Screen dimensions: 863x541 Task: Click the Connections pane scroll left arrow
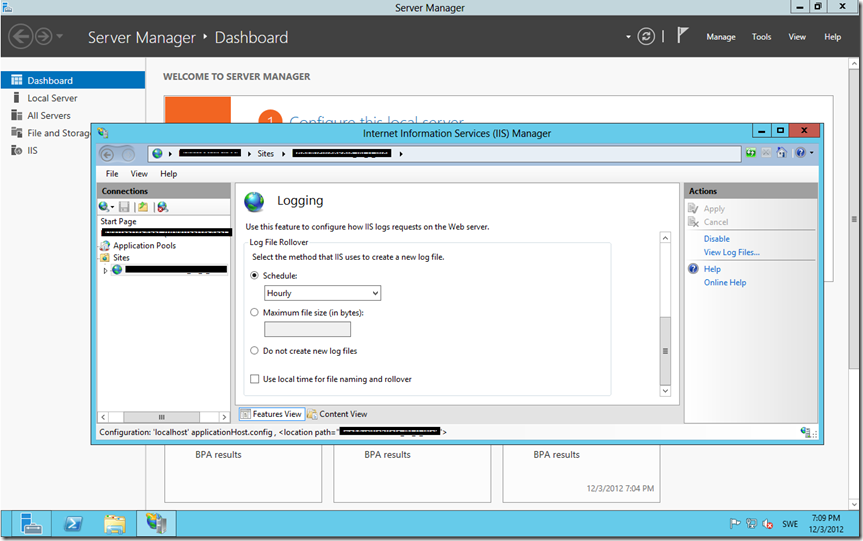(x=103, y=417)
